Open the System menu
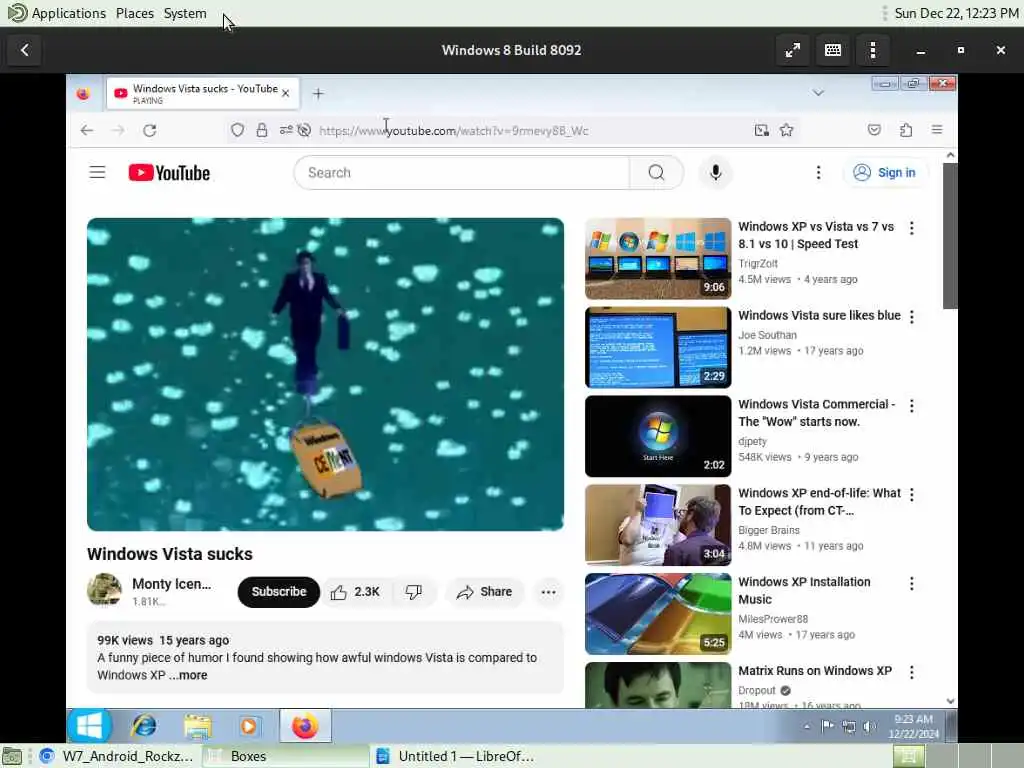Viewport: 1024px width, 768px height. click(x=185, y=13)
